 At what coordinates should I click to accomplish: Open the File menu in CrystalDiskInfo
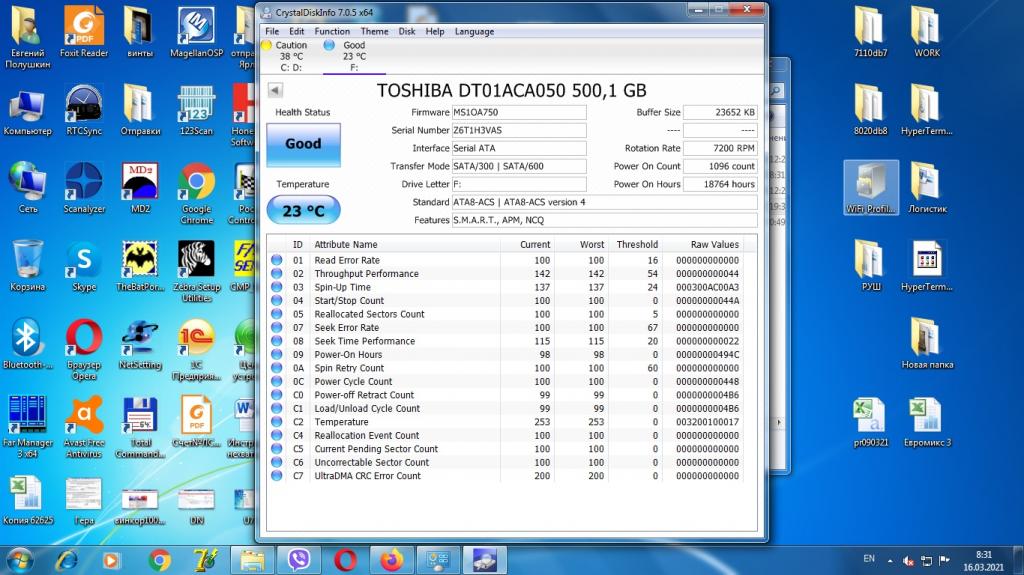[272, 31]
